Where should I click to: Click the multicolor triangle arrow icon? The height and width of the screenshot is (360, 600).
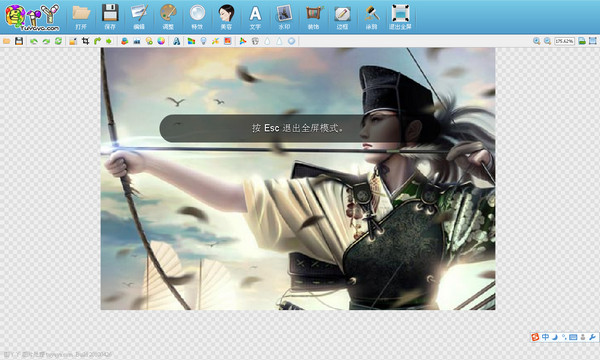coord(243,41)
